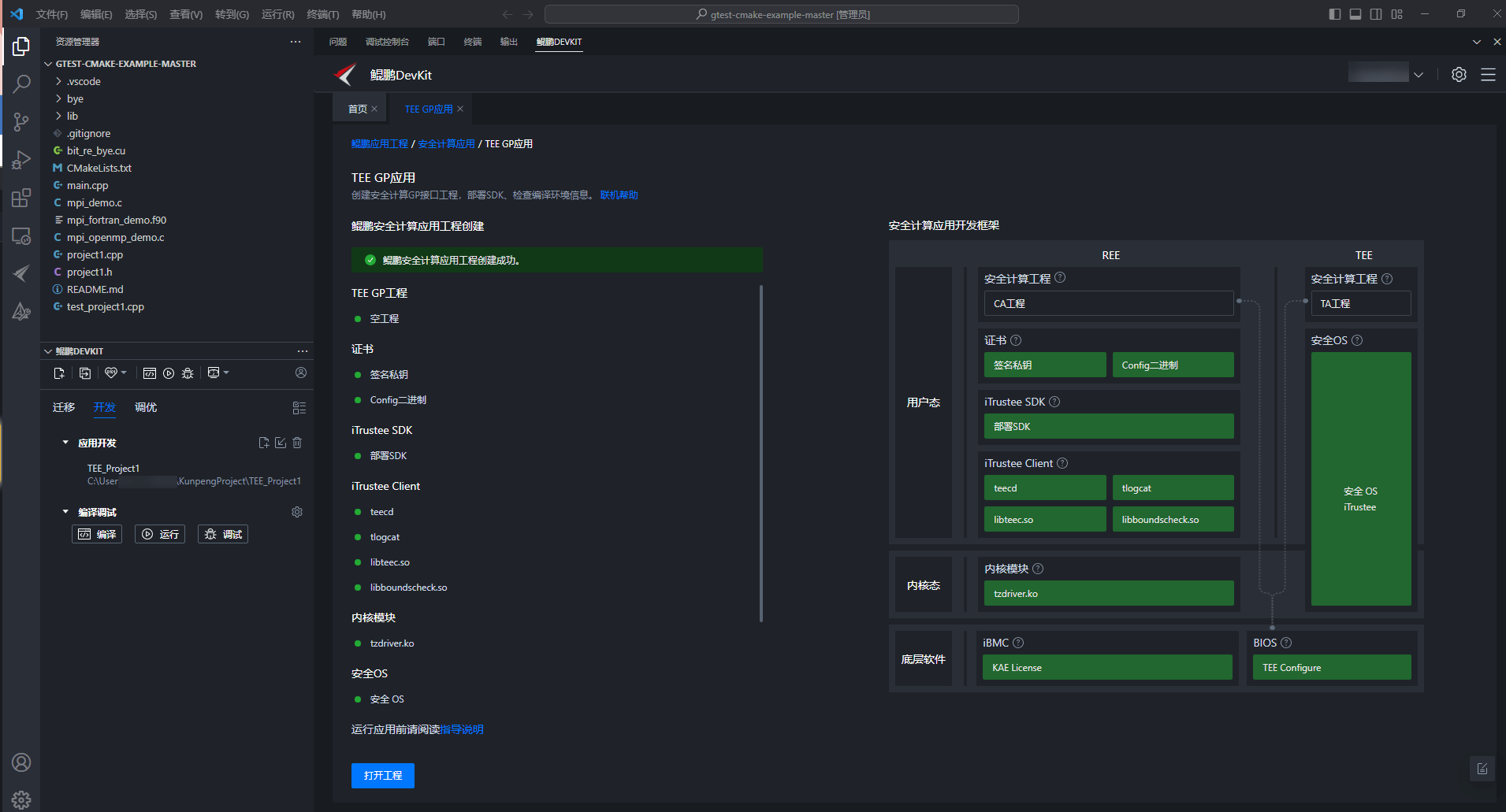This screenshot has height=812, width=1506.
Task: Open the 终端(T) menu
Action: pyautogui.click(x=322, y=14)
